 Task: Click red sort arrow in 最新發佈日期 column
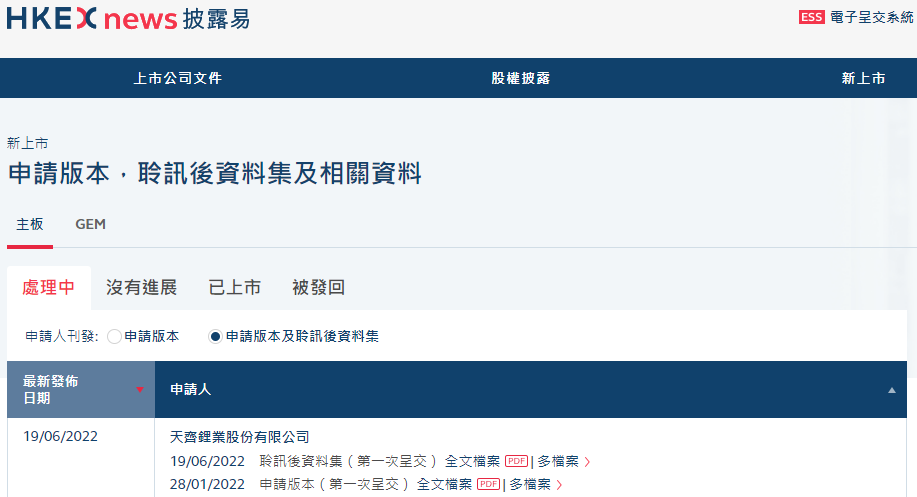[x=140, y=390]
